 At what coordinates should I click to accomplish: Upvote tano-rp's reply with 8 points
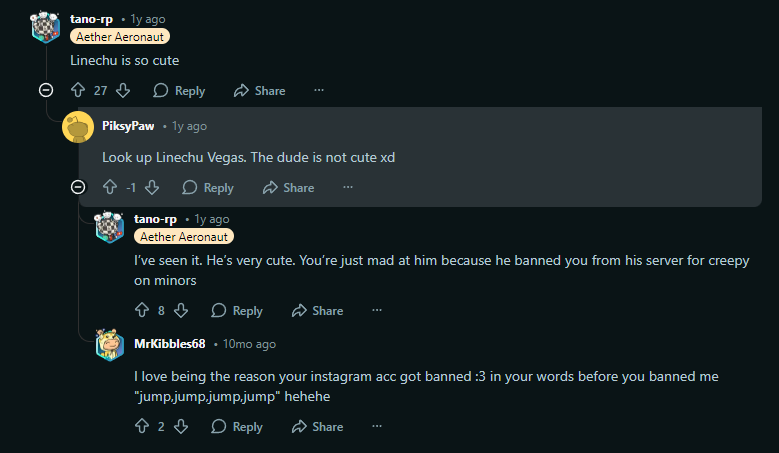(141, 311)
